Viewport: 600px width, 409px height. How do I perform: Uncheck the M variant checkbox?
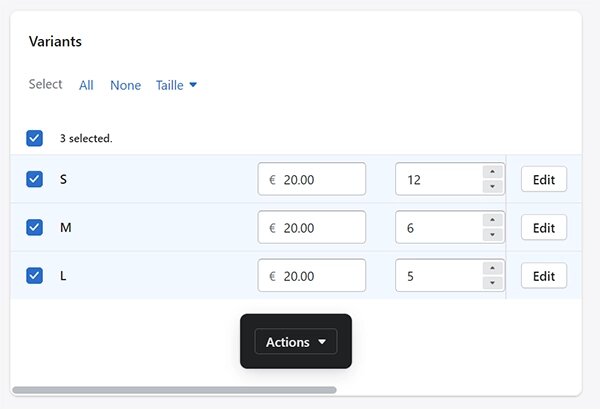(34, 227)
